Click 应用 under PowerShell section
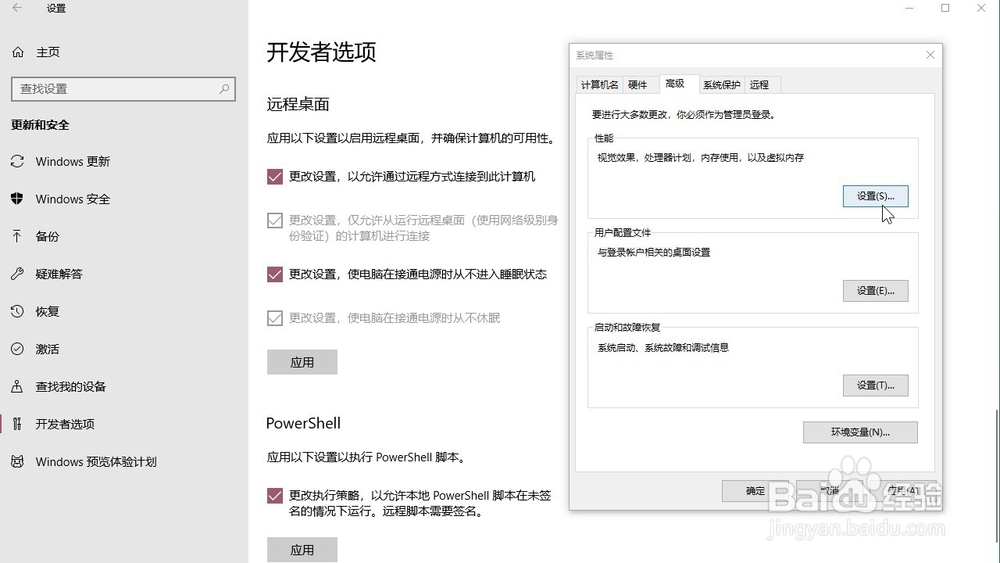 click(x=302, y=550)
